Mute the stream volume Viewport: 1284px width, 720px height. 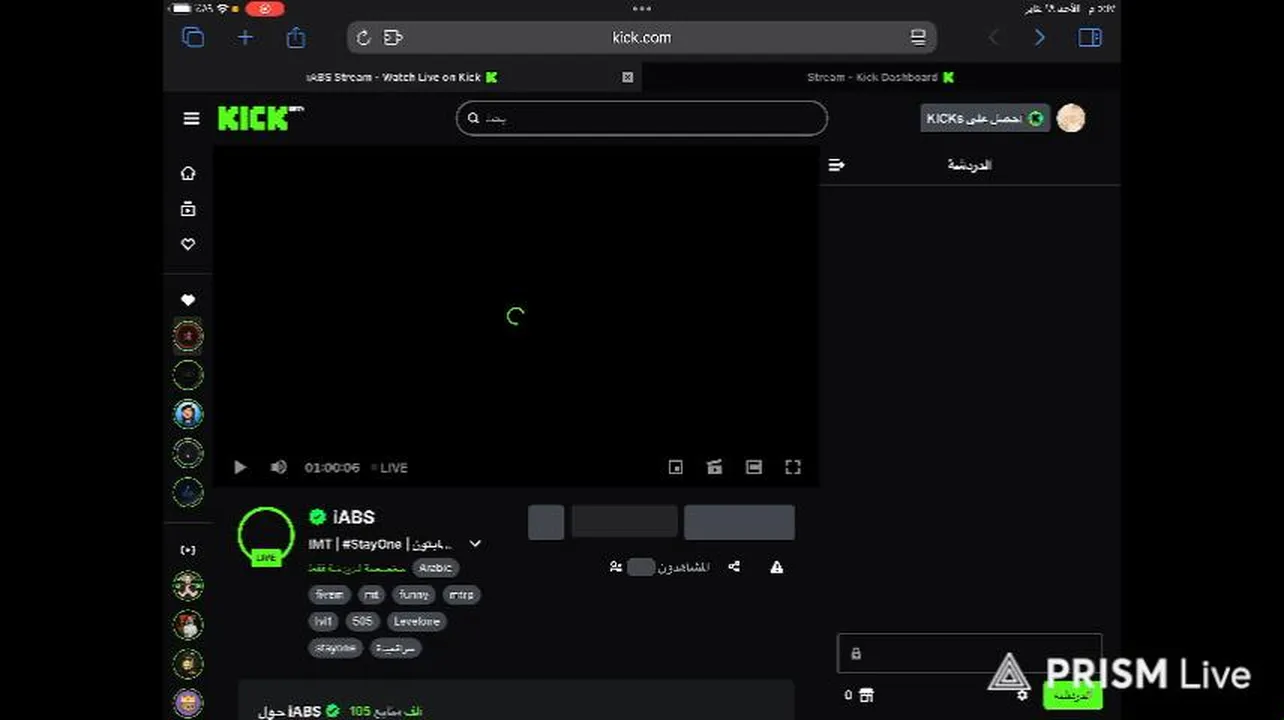[x=279, y=467]
